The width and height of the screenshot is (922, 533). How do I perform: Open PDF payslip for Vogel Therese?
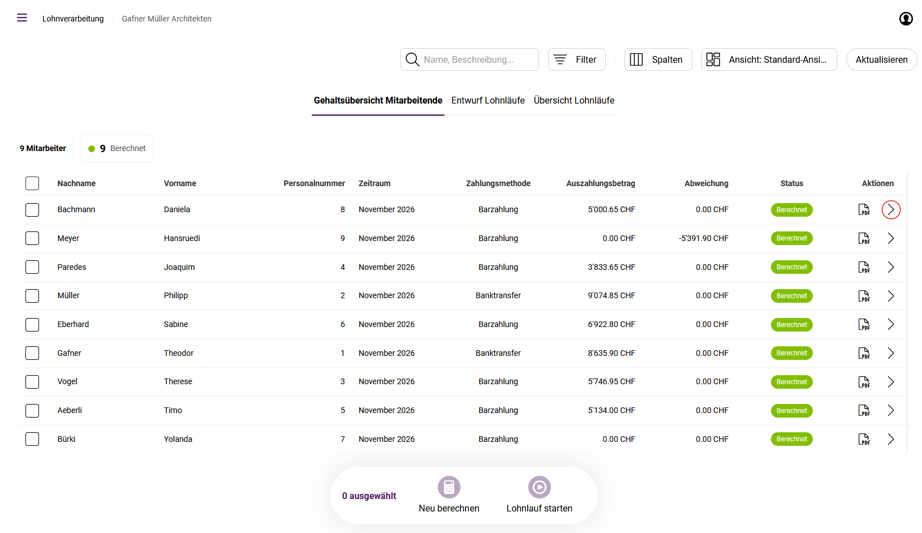pyautogui.click(x=863, y=382)
